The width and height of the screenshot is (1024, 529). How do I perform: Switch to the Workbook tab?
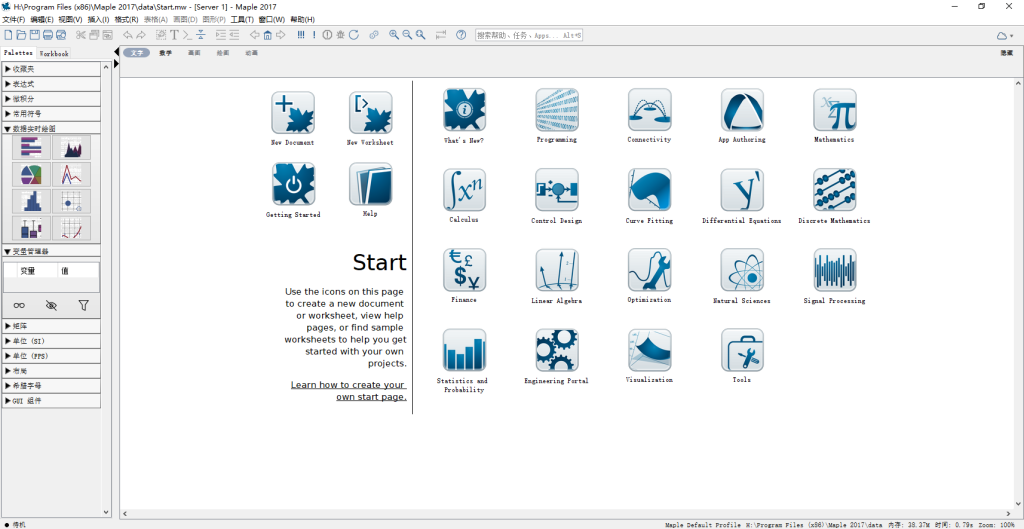(x=54, y=53)
